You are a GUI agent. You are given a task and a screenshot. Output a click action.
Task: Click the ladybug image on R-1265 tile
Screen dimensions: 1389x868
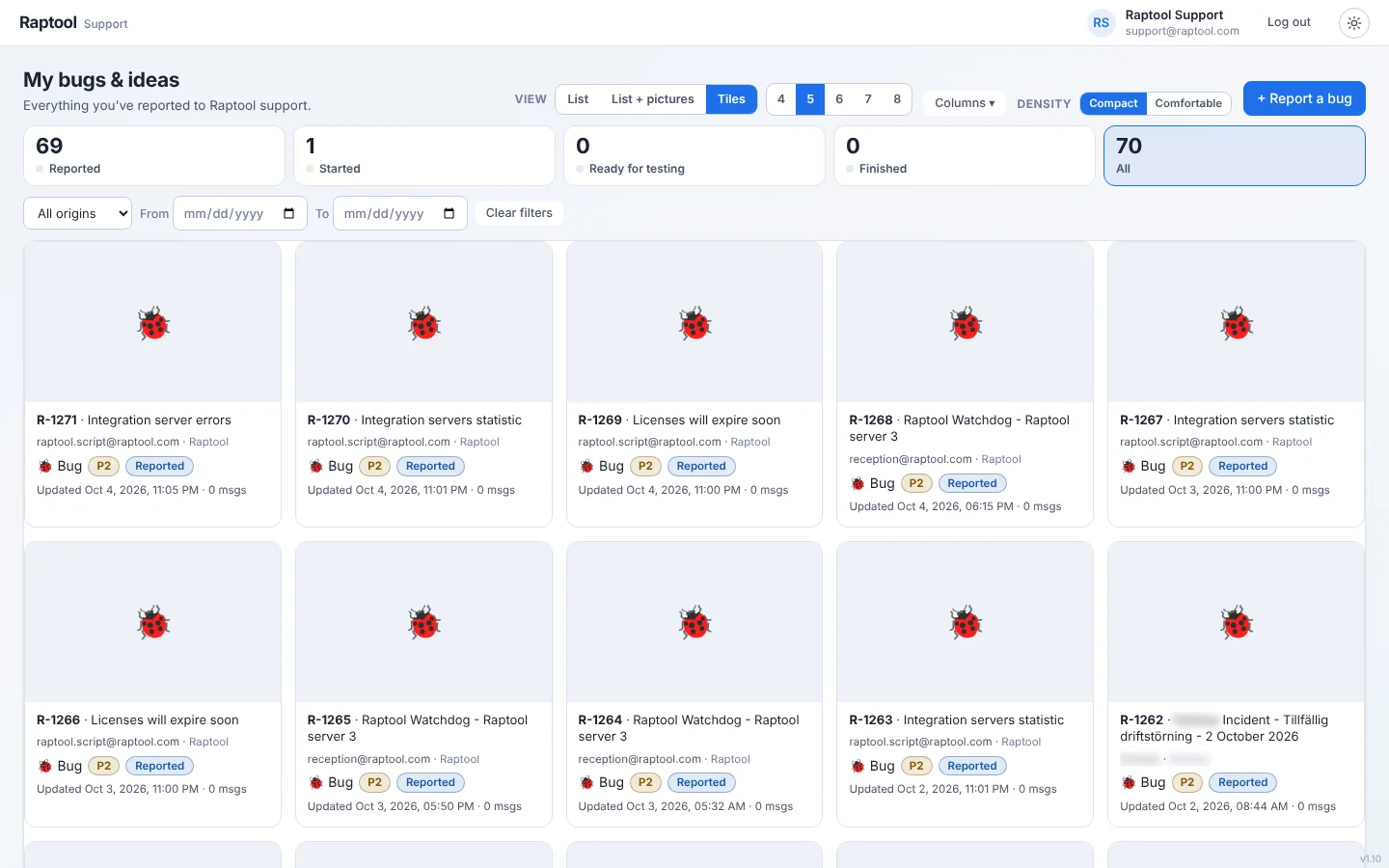click(424, 623)
